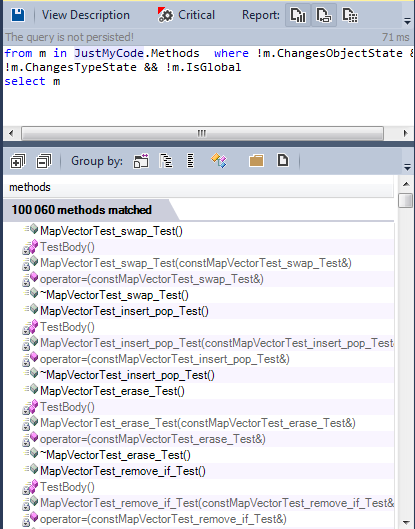Select MapVectorTest_swap_Test() method row

coord(111,231)
